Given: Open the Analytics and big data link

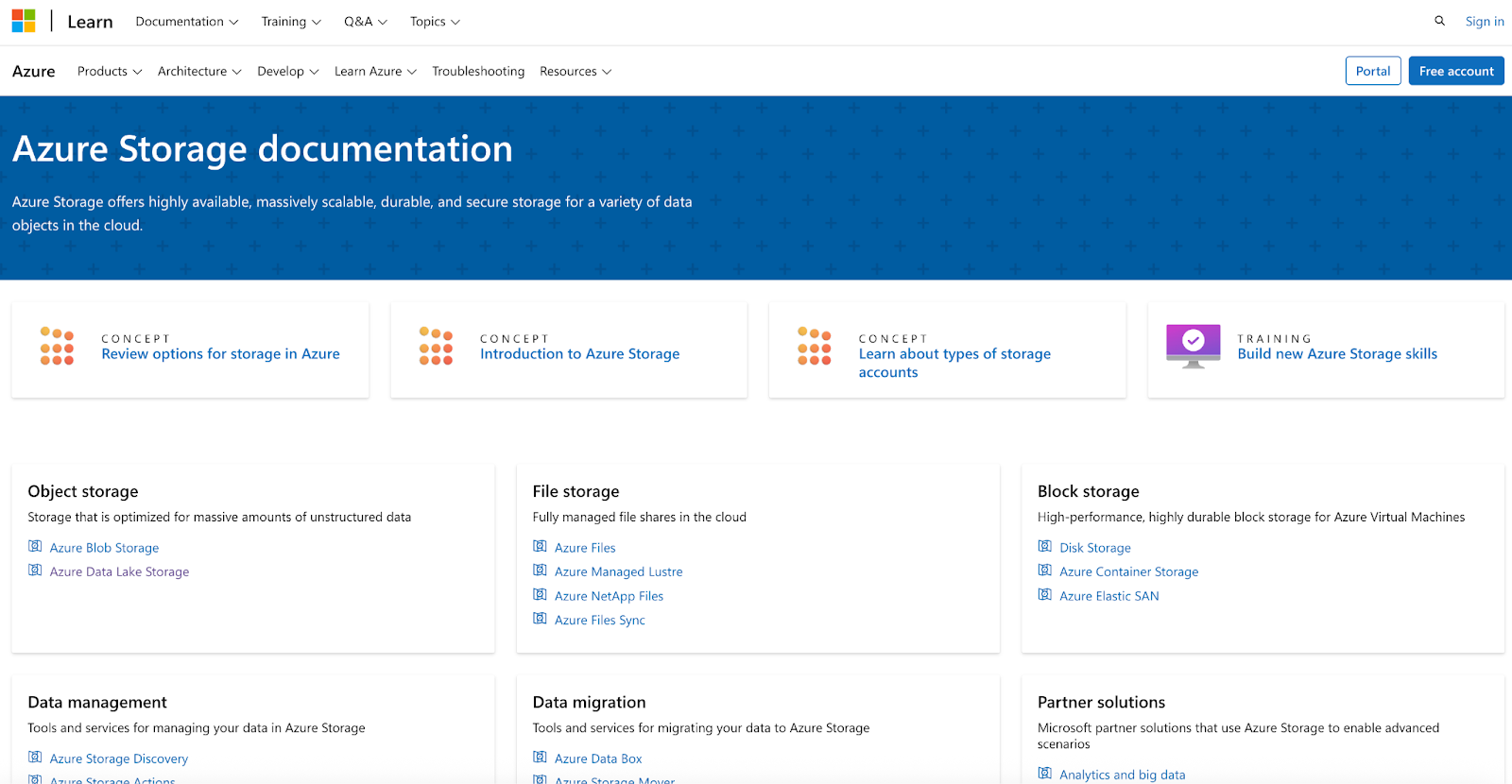Looking at the screenshot, I should [x=1123, y=775].
